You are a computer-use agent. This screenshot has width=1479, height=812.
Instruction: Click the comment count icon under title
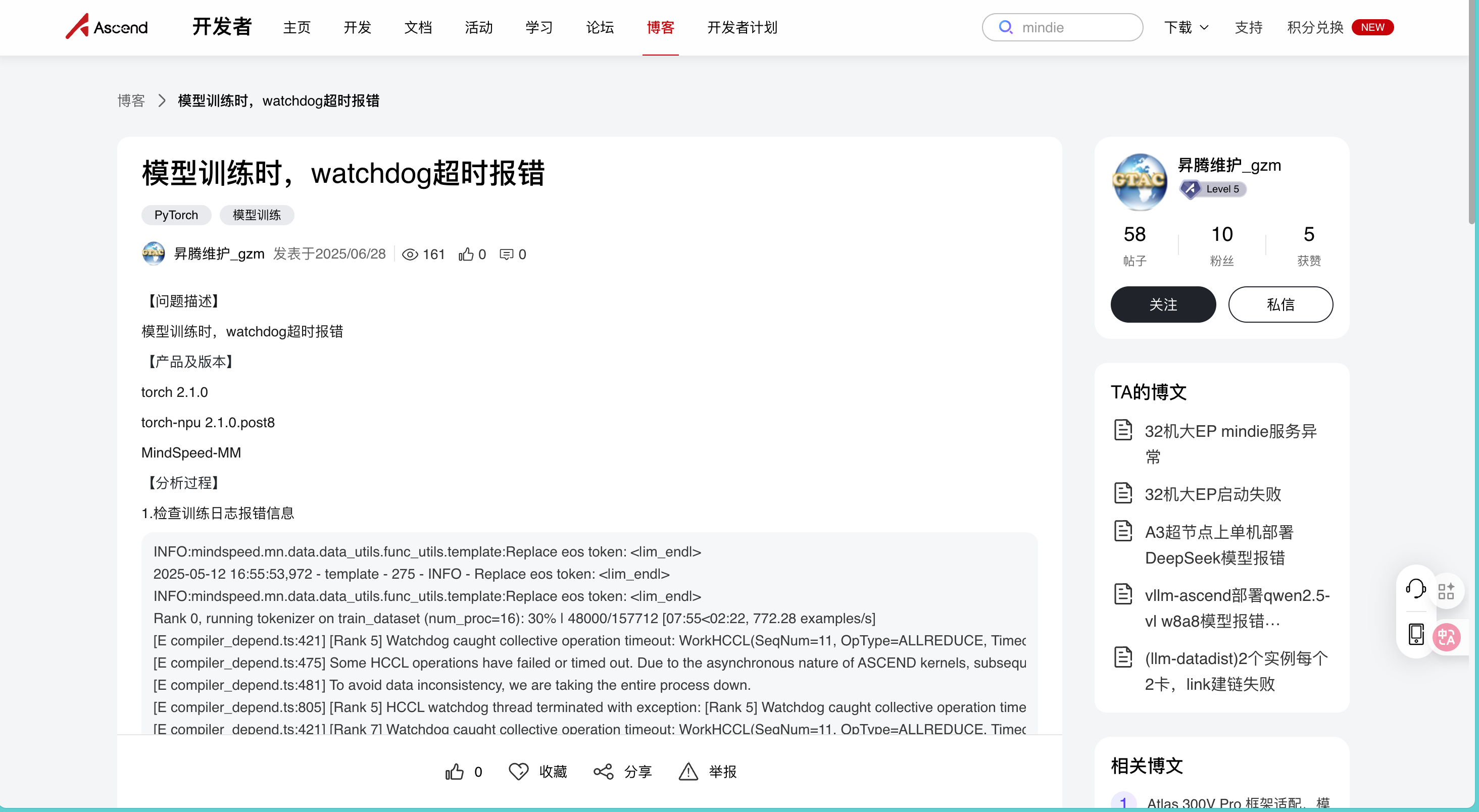[x=506, y=254]
